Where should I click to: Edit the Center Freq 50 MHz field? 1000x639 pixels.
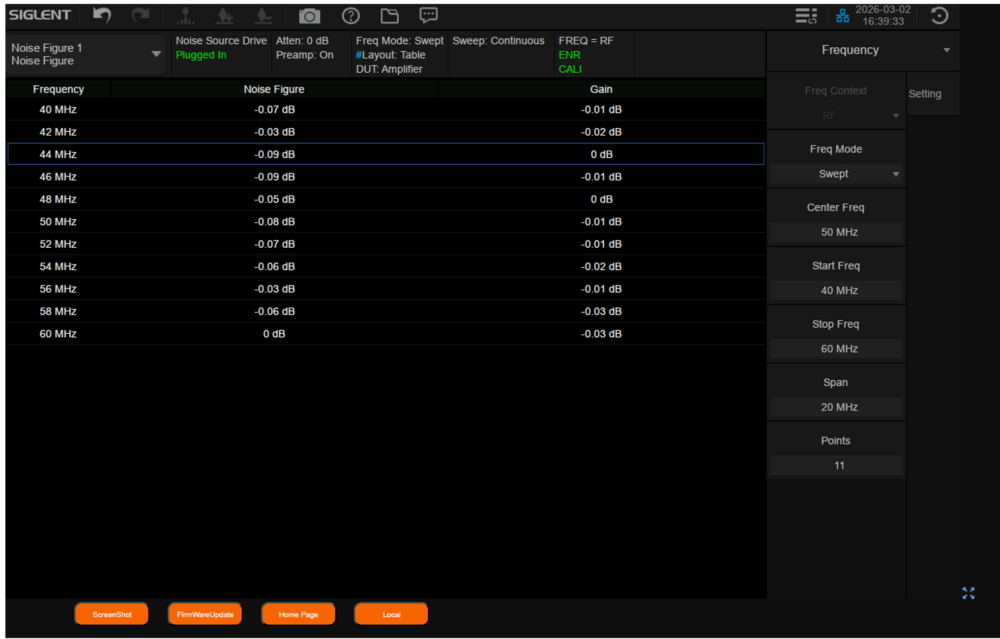click(x=835, y=232)
